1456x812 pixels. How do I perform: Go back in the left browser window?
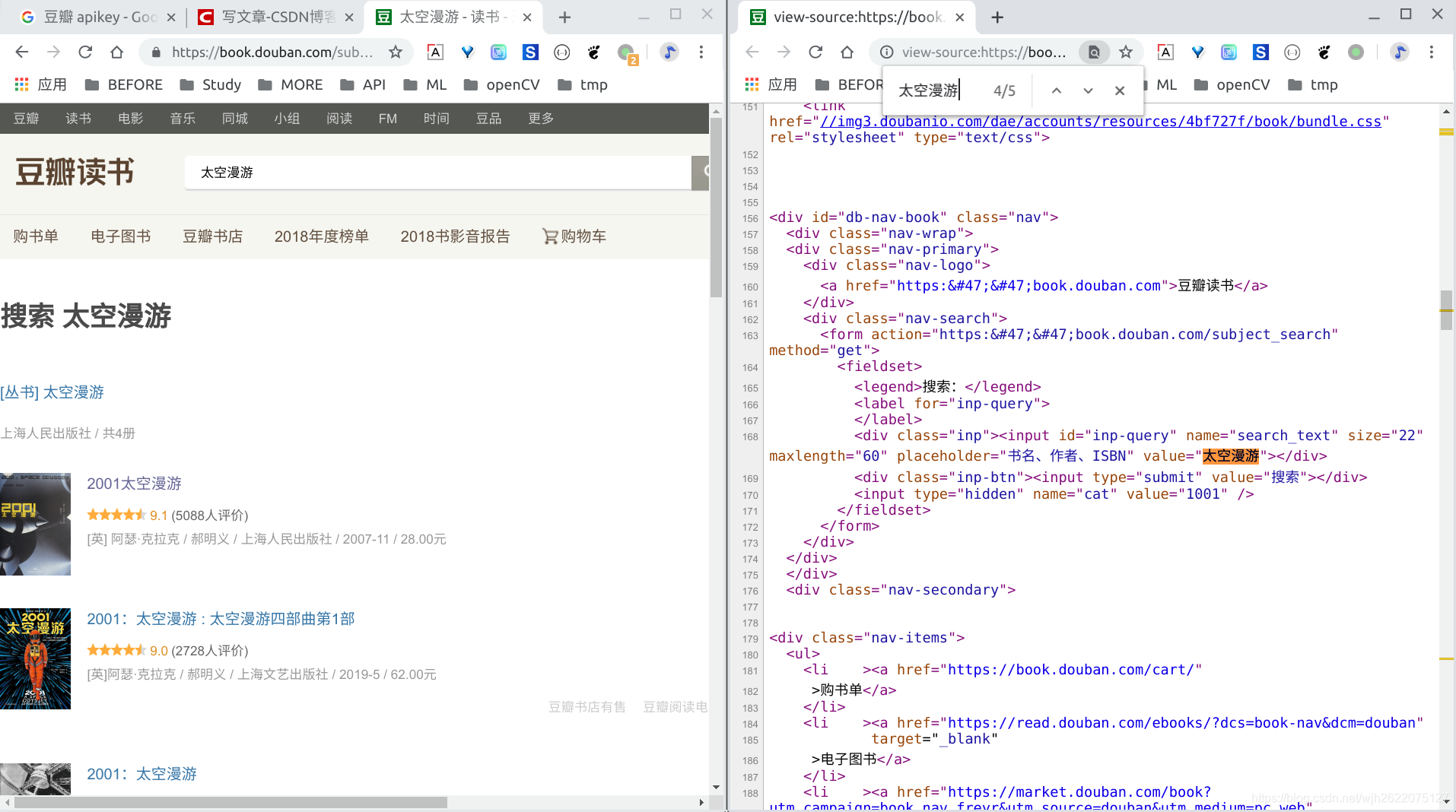coord(22,52)
